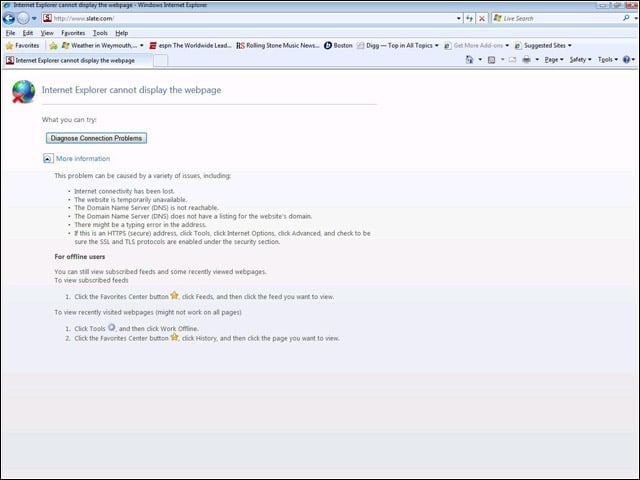
Task: Select the 'cannot display the webpage' tab
Action: point(78,60)
